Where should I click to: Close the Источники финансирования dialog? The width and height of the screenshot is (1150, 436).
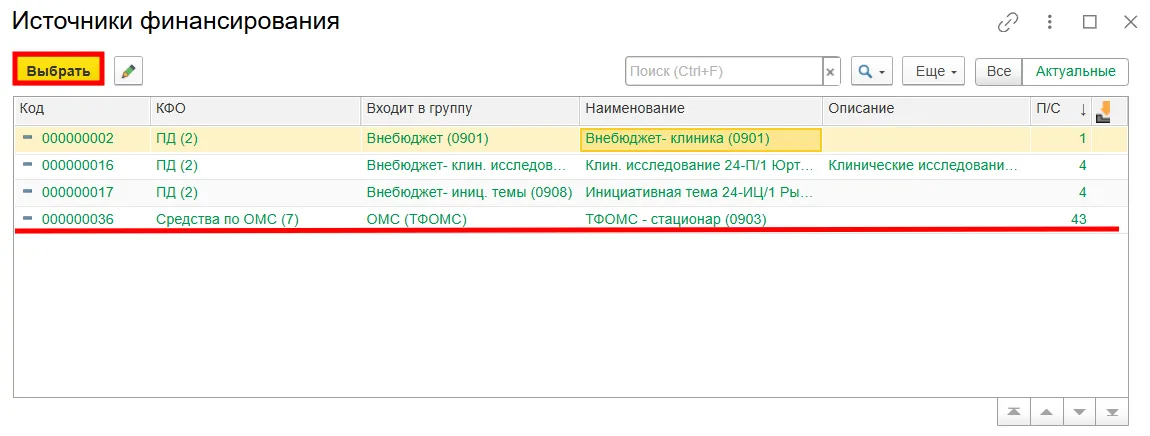click(1130, 22)
